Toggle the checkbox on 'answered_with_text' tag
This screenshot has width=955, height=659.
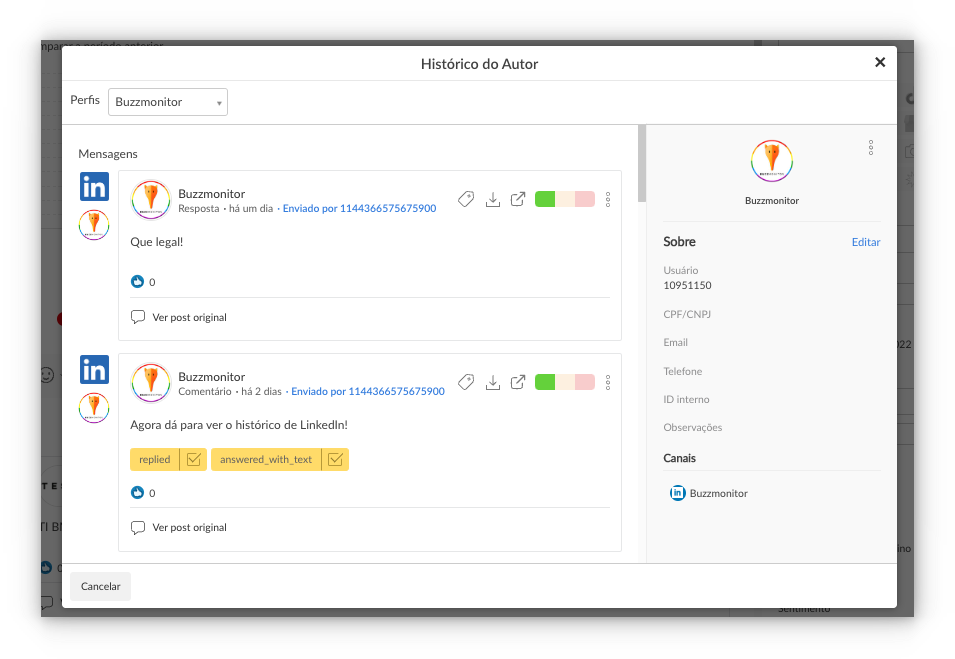click(x=336, y=459)
